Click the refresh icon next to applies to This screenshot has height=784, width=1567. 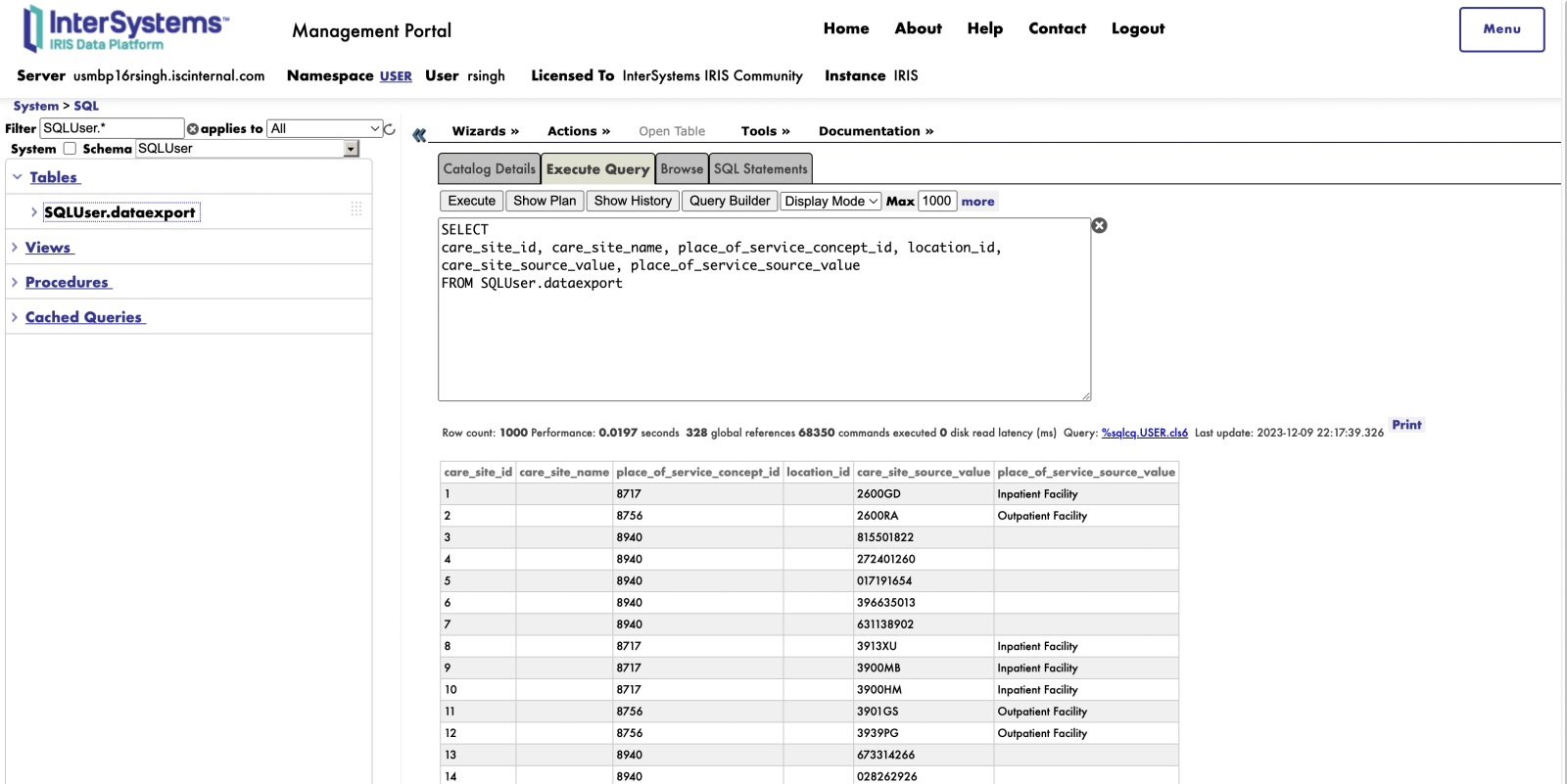pyautogui.click(x=390, y=129)
